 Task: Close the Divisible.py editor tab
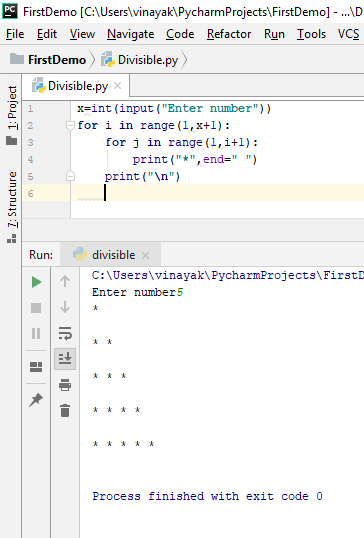point(117,85)
